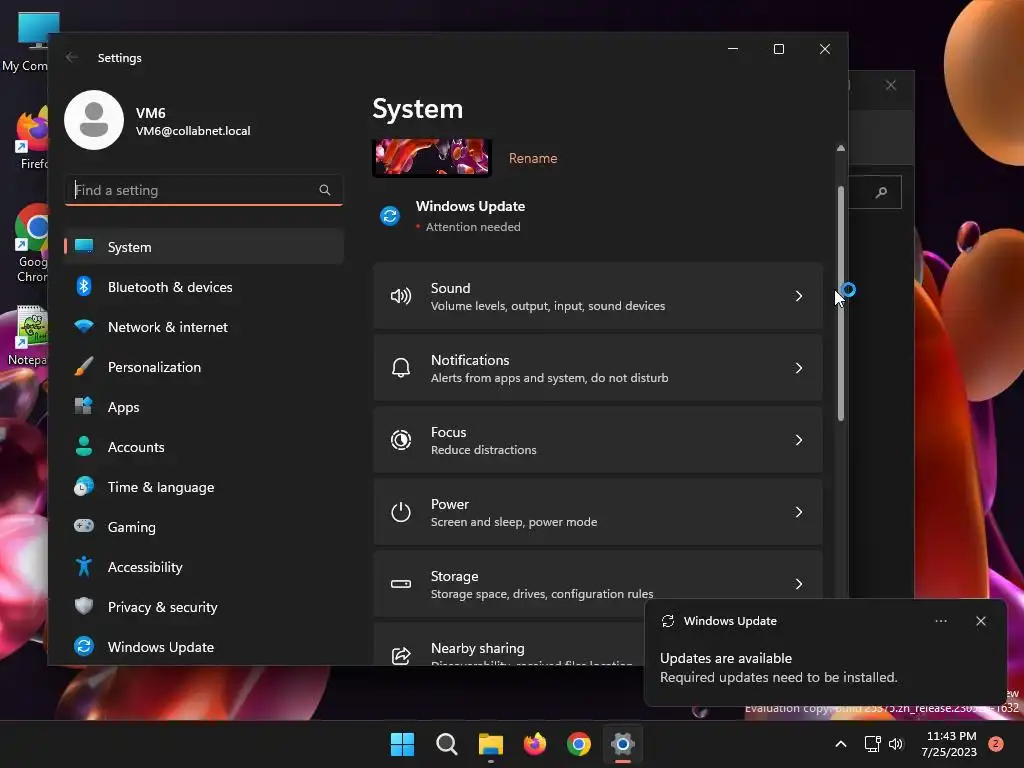Open Bluetooth & devices settings
The height and width of the screenshot is (768, 1024).
coord(204,287)
